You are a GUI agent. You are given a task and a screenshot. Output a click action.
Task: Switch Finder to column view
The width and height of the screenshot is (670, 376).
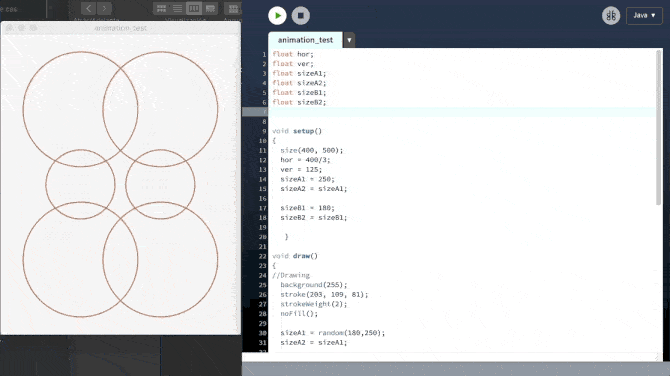tap(194, 9)
